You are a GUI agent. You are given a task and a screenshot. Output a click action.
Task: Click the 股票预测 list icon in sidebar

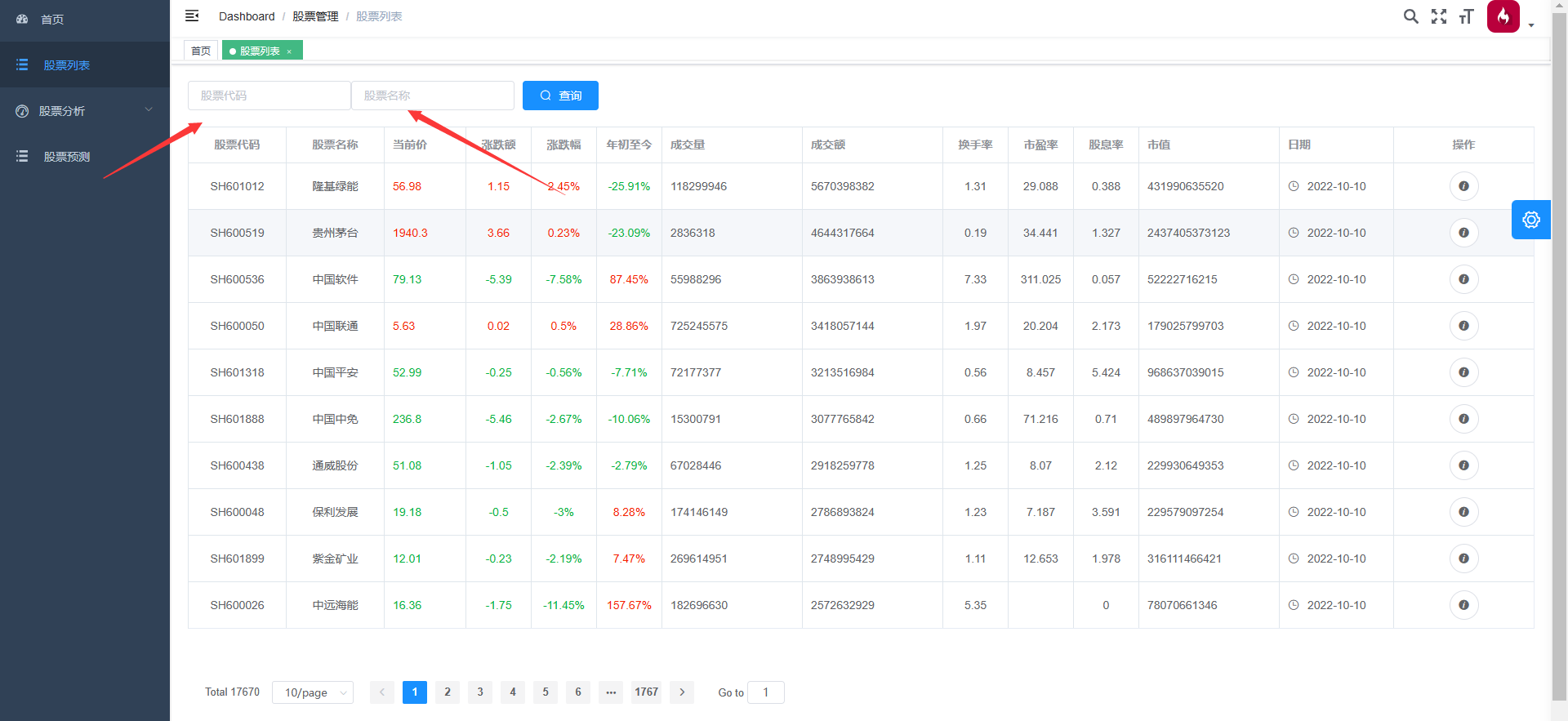click(22, 156)
